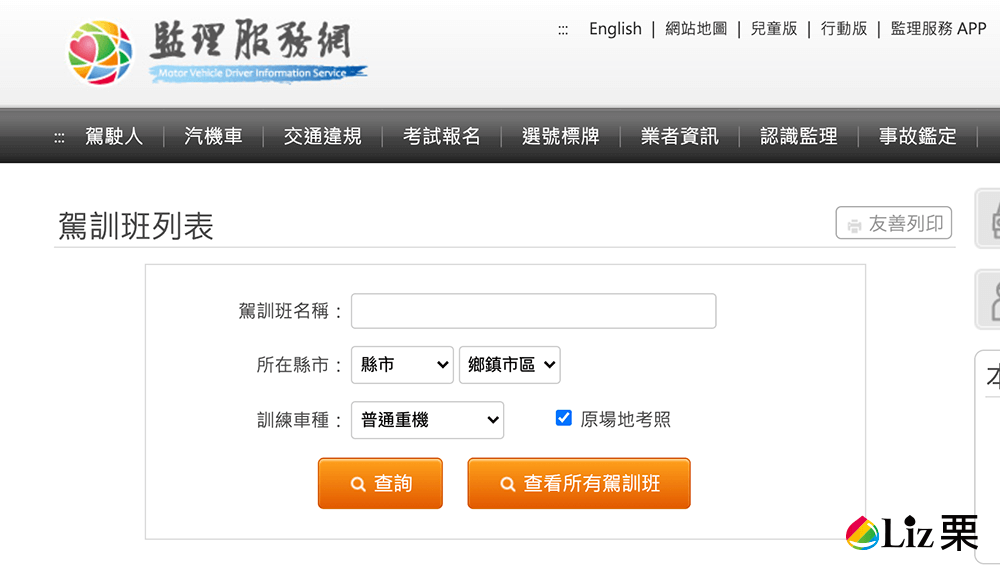
Task: Open the 事故鑑定 menu
Action: point(918,136)
